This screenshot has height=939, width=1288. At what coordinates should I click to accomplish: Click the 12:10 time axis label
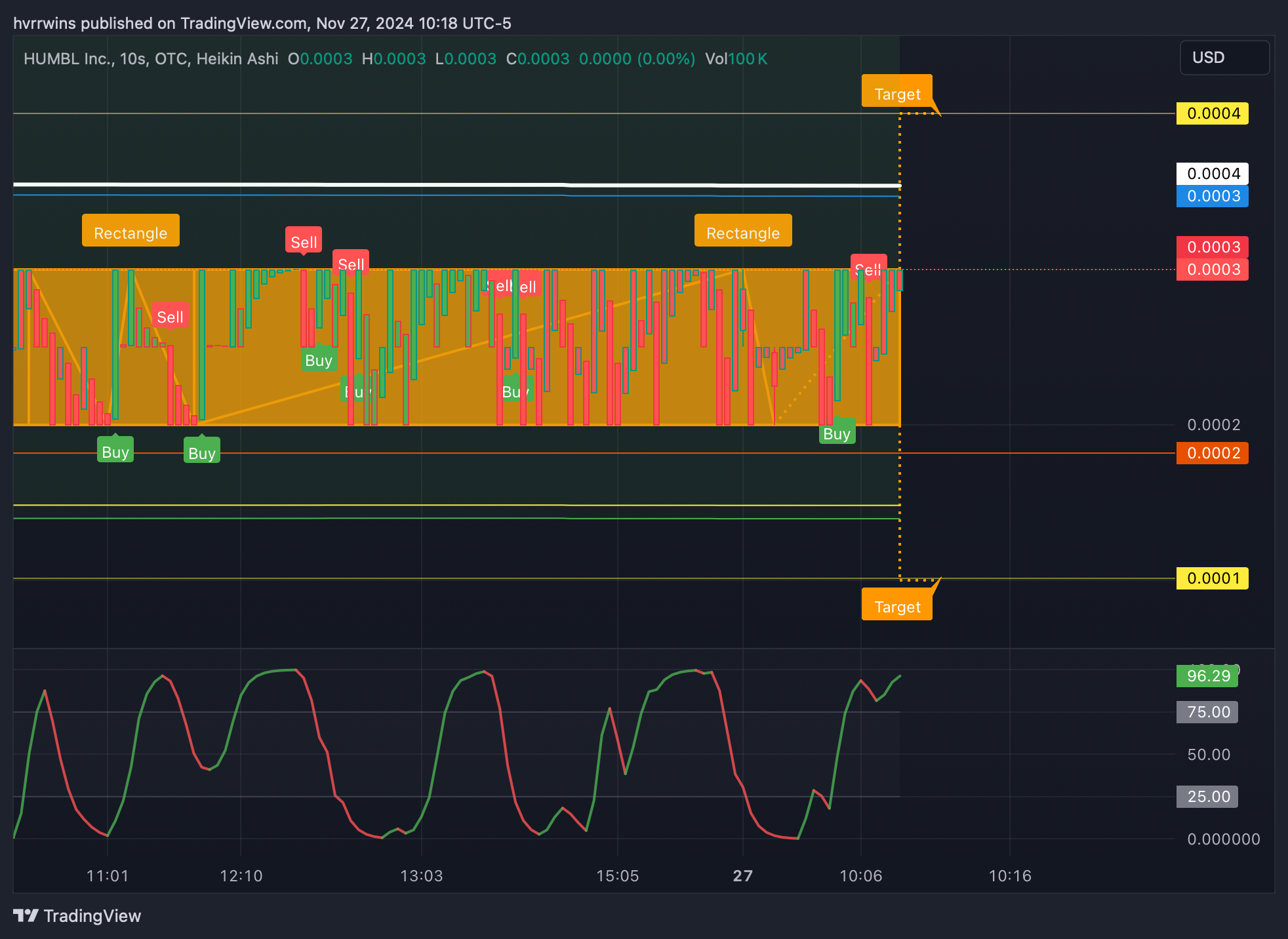(241, 876)
